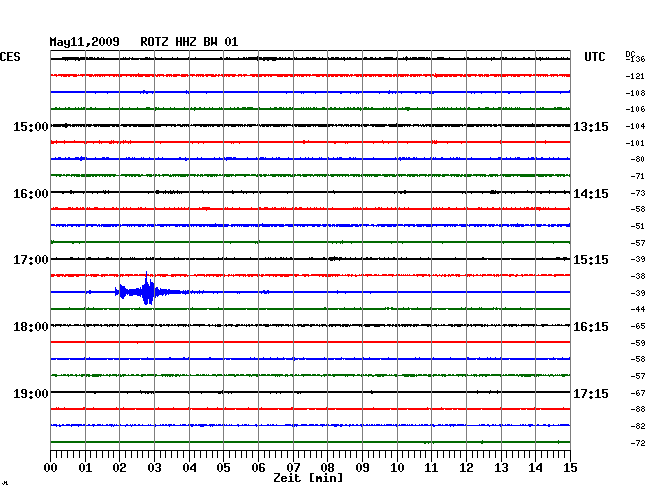Click the Zeit [min] axis title
This screenshot has height=494, width=650.
[x=308, y=478]
